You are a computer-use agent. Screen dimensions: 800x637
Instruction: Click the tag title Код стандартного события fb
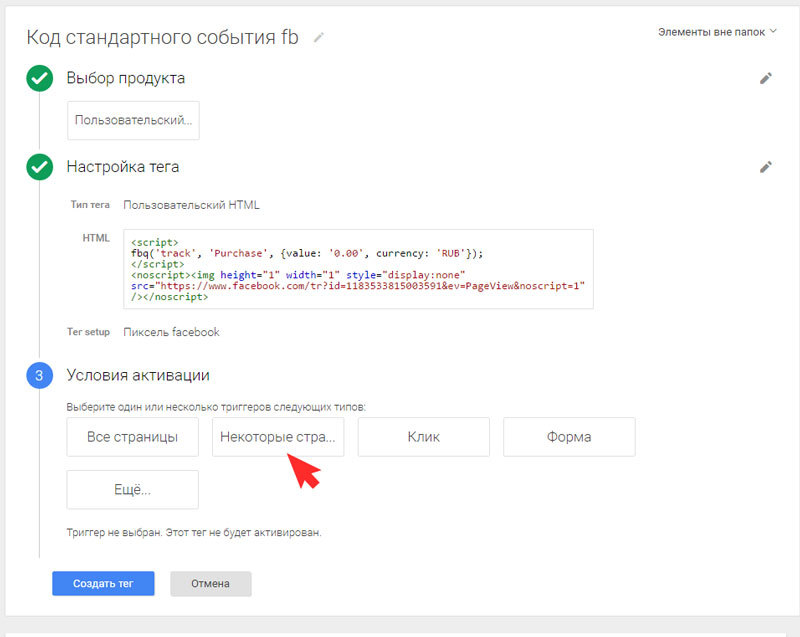click(x=162, y=38)
